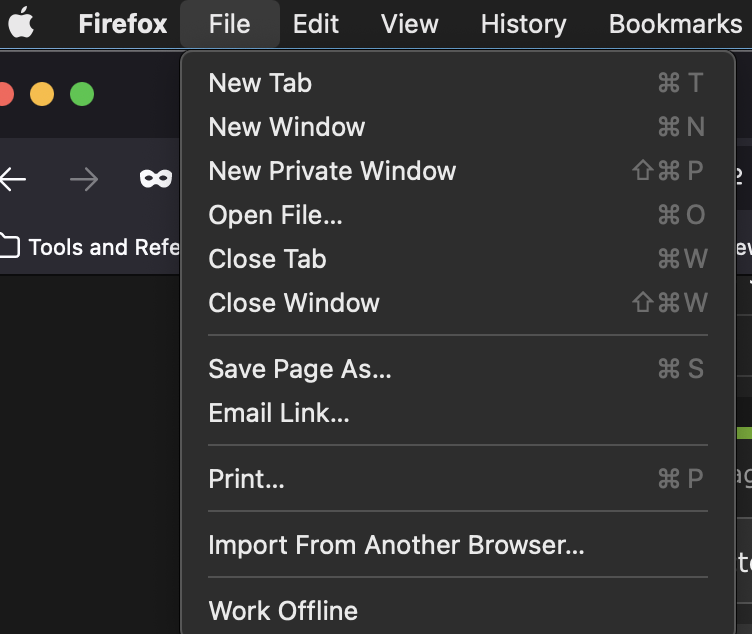Viewport: 752px width, 634px height.
Task: Open the Edit menu
Action: [x=316, y=24]
